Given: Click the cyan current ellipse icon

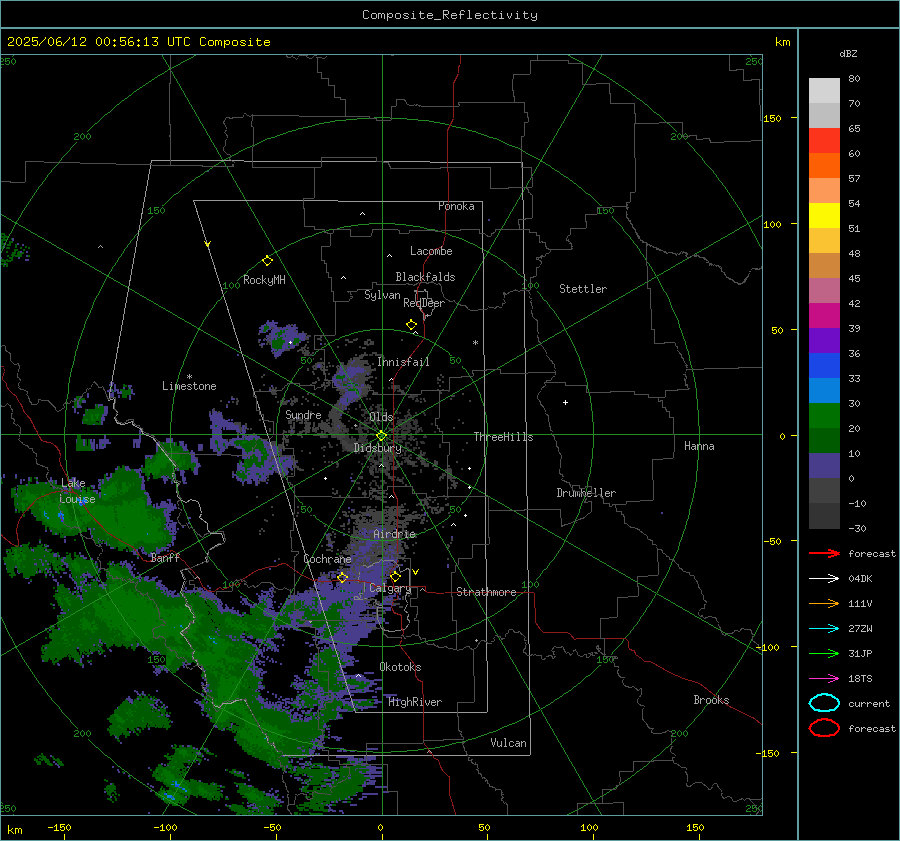Looking at the screenshot, I should point(824,703).
